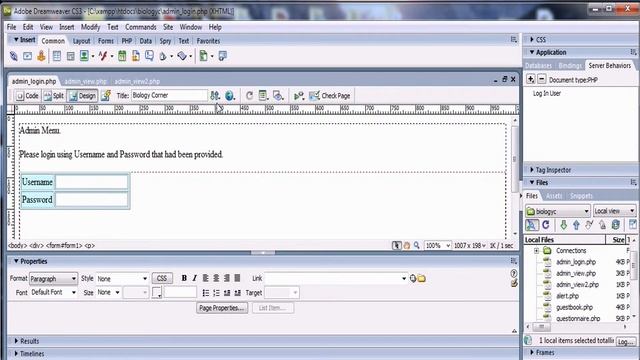Click the Media insert icon

[103, 56]
